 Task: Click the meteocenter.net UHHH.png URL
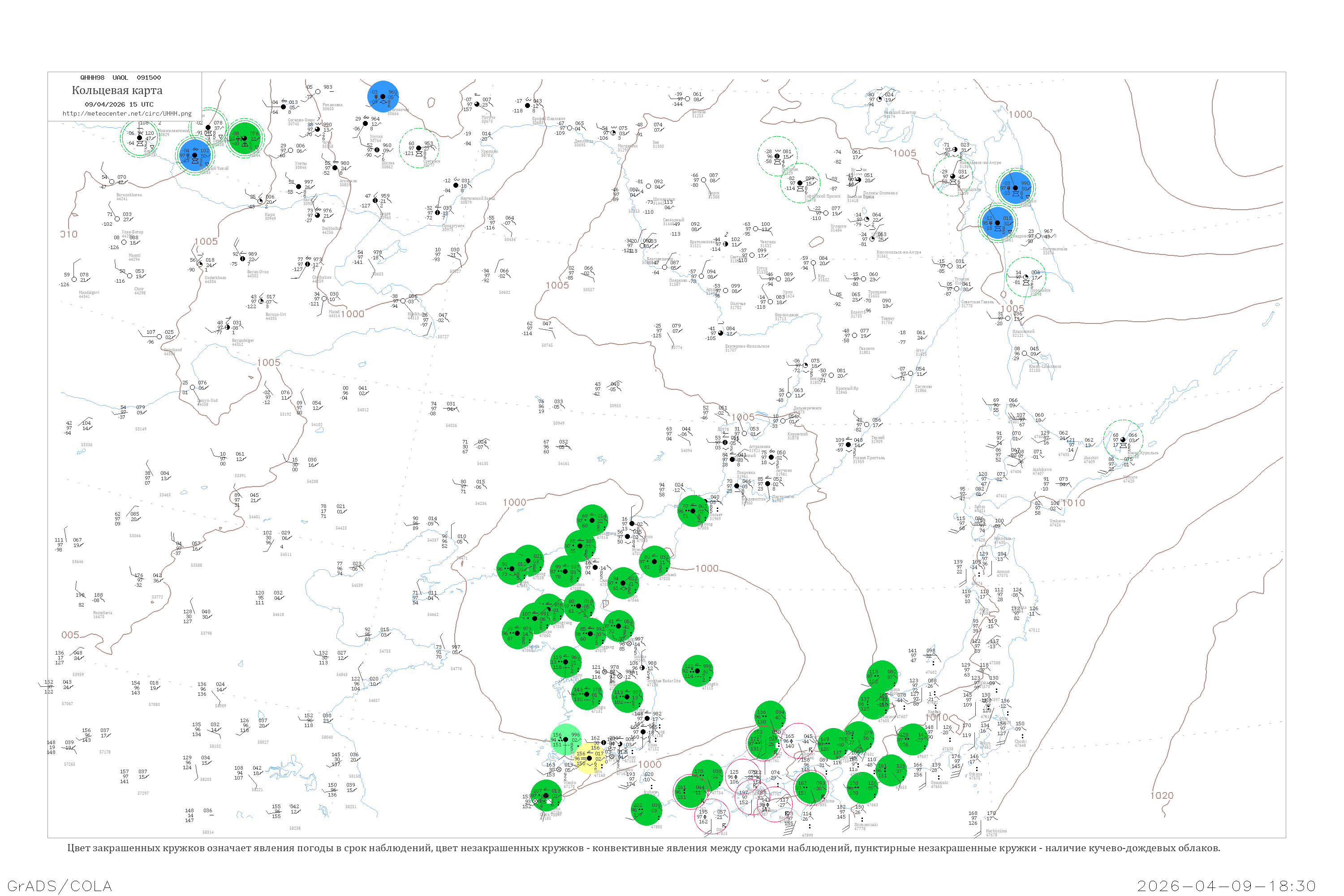pos(127,114)
